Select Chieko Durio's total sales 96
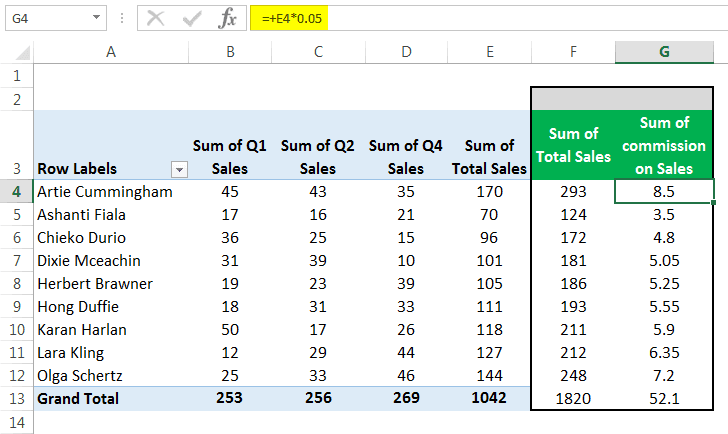The image size is (728, 434). coord(490,237)
